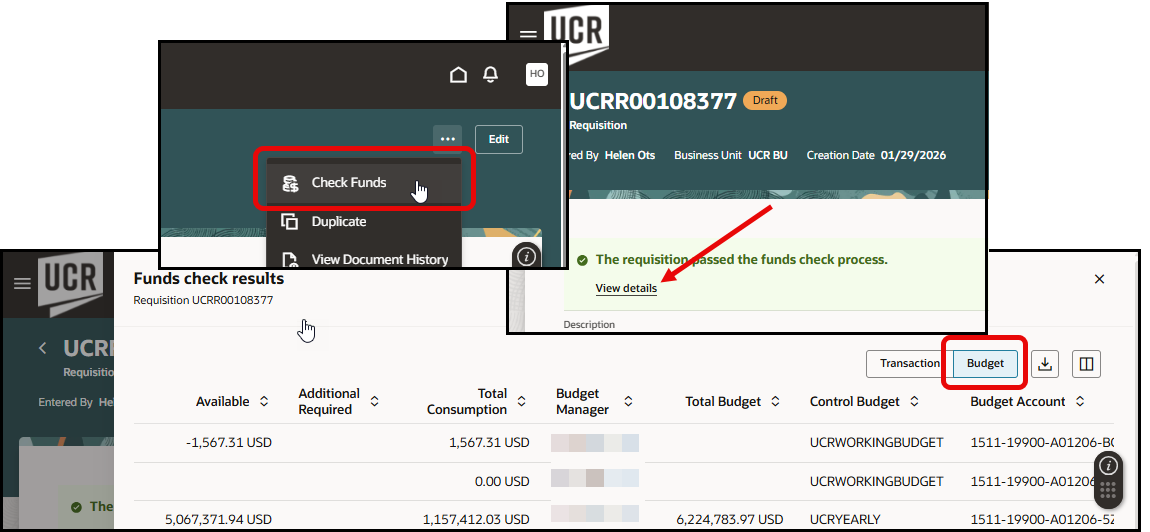Switch to the Transaction view
This screenshot has height=532, width=1150.
(910, 363)
